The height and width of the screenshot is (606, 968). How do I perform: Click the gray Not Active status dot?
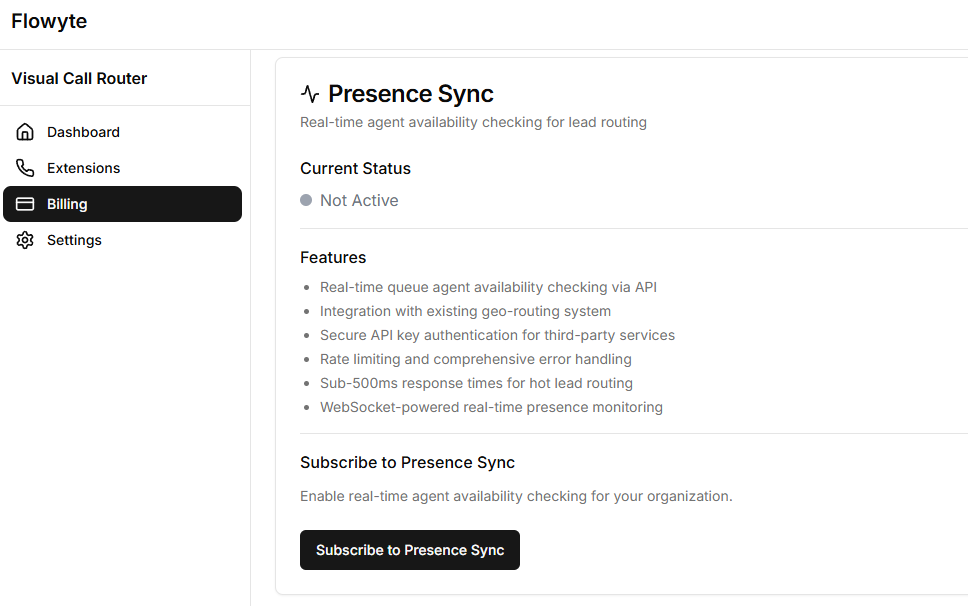(306, 199)
